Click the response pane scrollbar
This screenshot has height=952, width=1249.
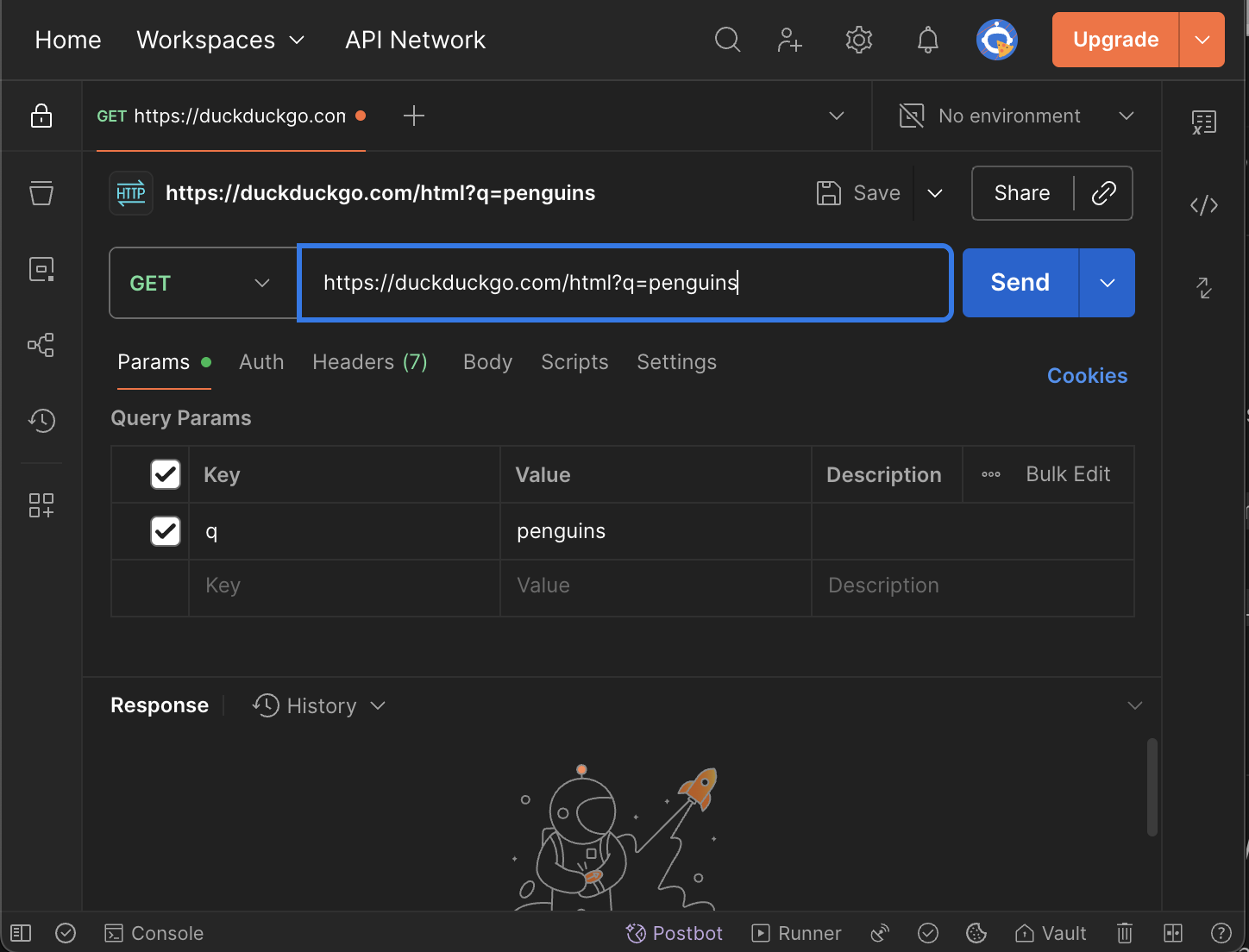tap(1152, 786)
